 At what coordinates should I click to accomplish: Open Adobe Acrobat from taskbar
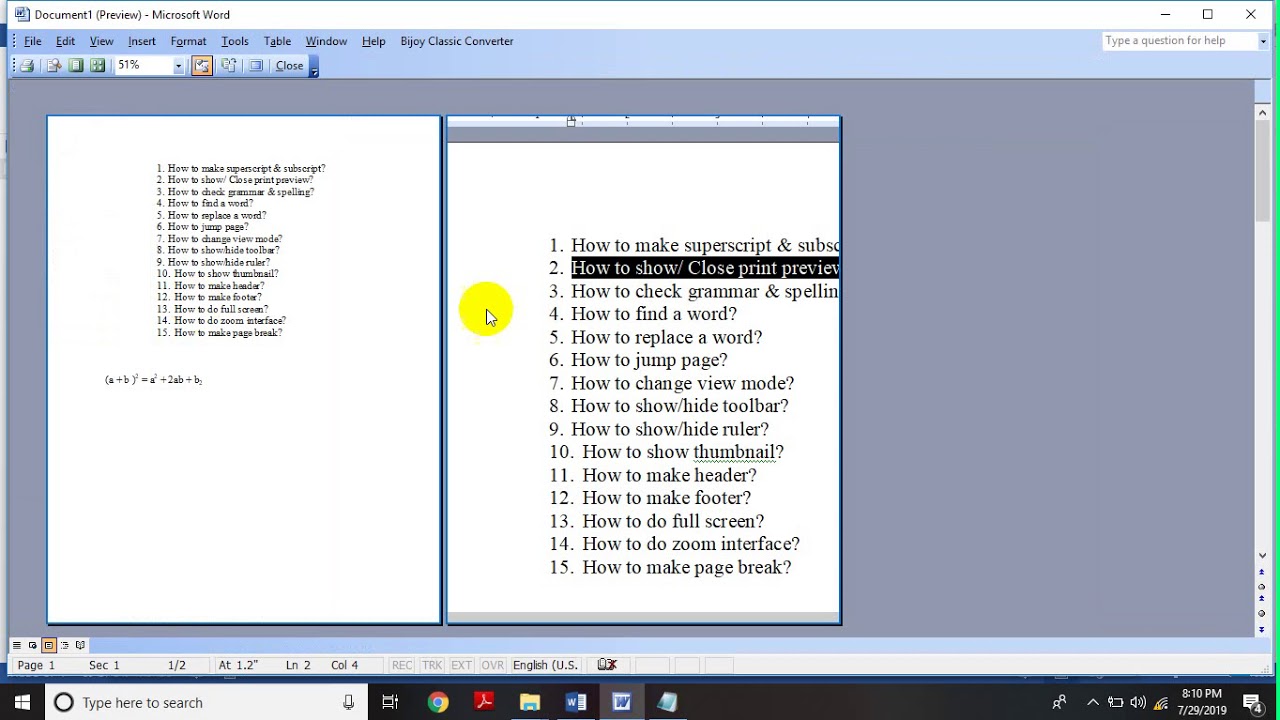coord(484,703)
